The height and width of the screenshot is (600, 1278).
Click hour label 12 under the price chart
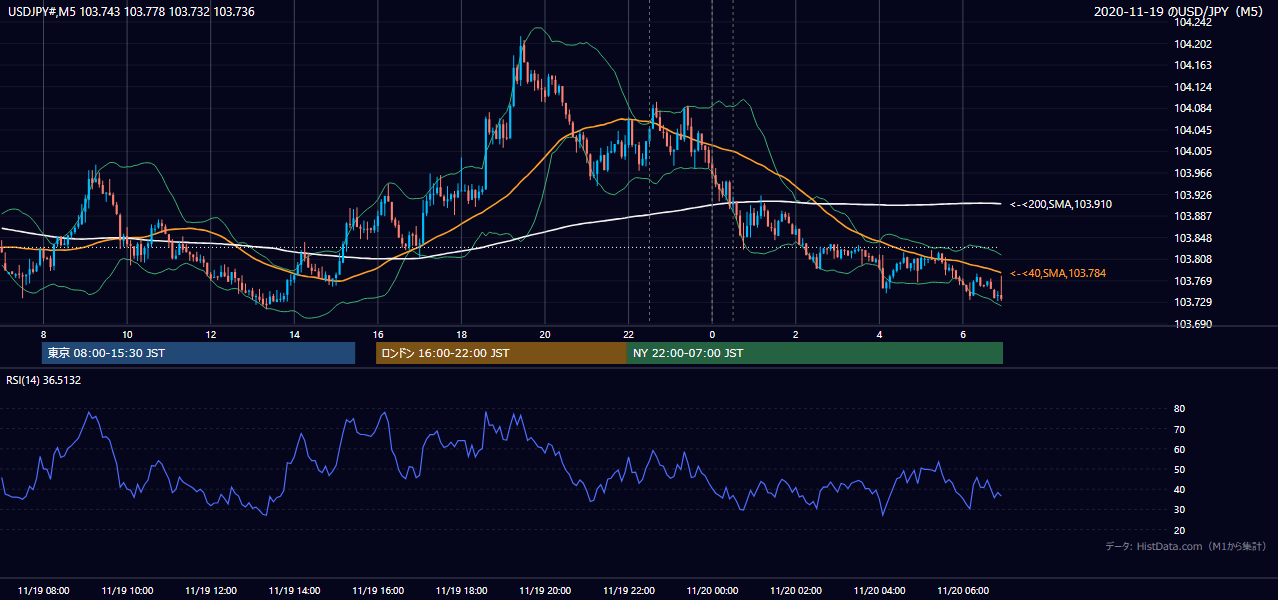tap(211, 333)
